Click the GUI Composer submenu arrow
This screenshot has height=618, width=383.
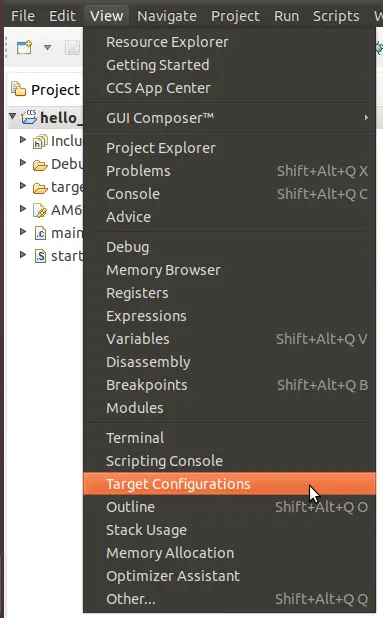pyautogui.click(x=366, y=117)
